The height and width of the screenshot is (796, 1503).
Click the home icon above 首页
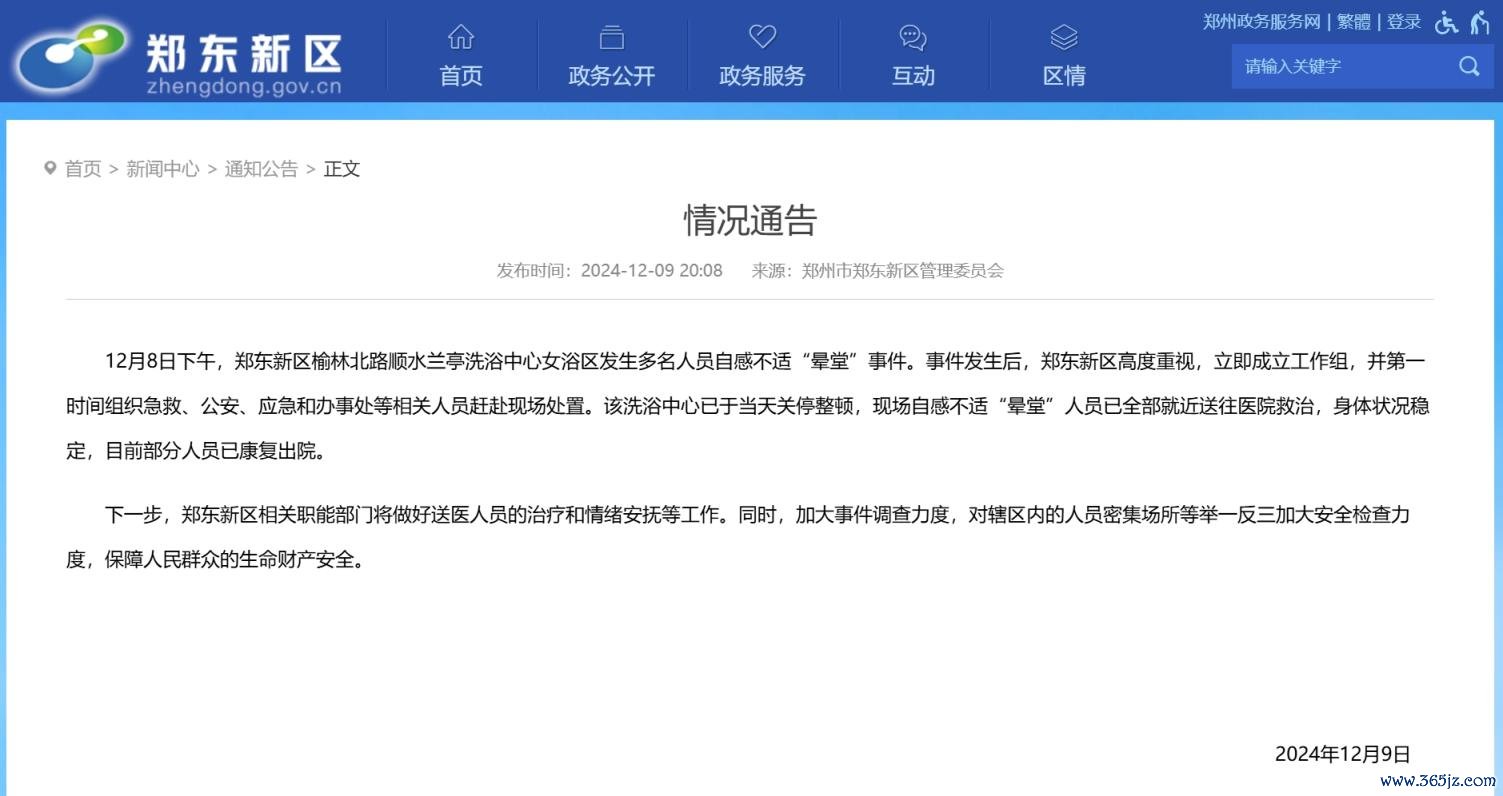click(461, 38)
